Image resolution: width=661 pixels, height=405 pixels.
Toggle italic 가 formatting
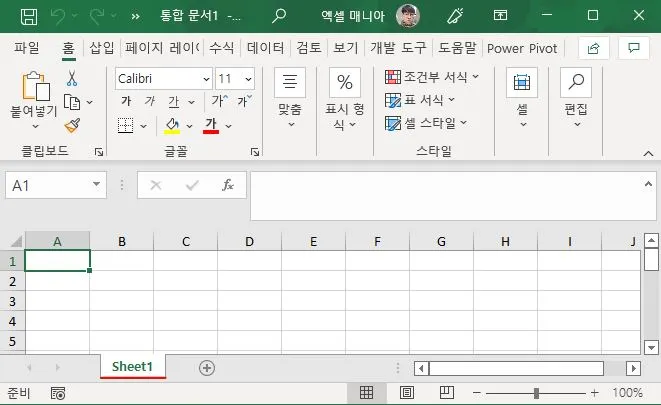coord(150,101)
